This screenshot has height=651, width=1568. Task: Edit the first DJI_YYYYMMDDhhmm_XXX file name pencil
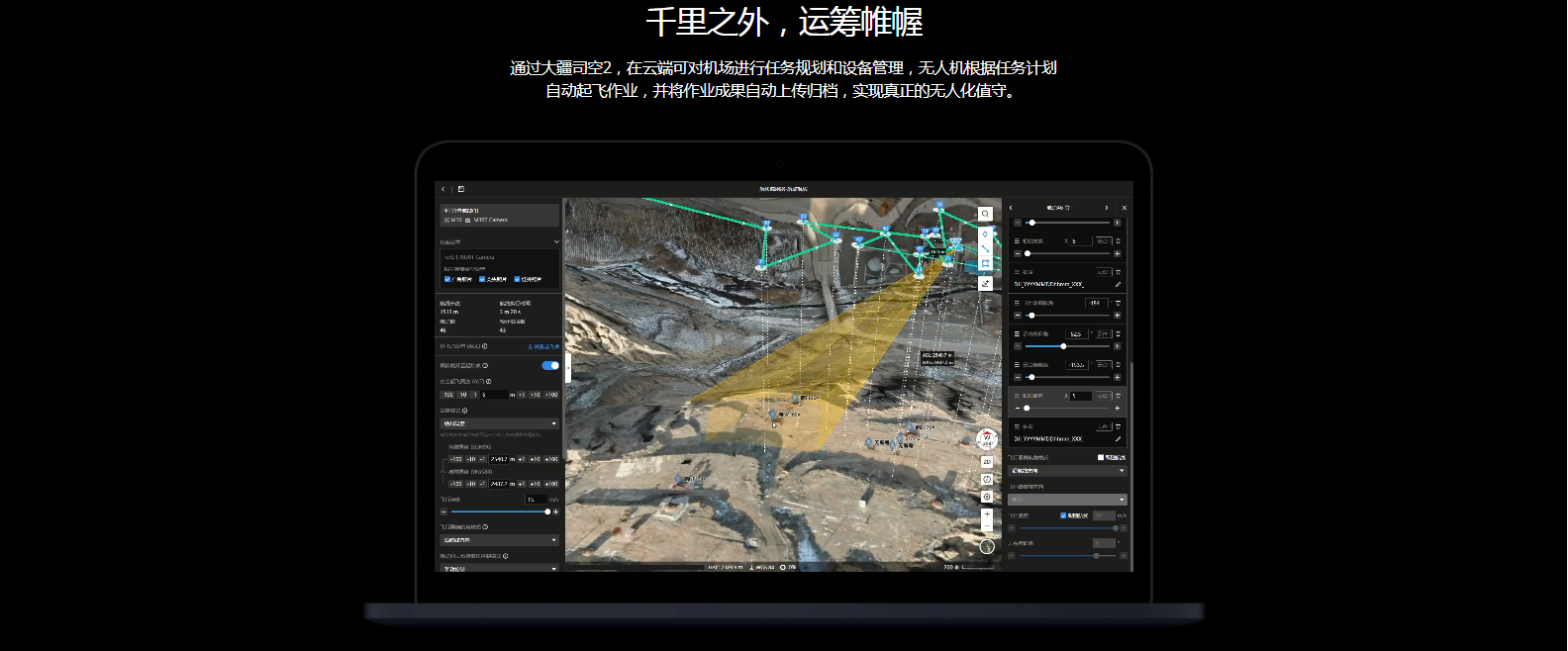[1118, 284]
